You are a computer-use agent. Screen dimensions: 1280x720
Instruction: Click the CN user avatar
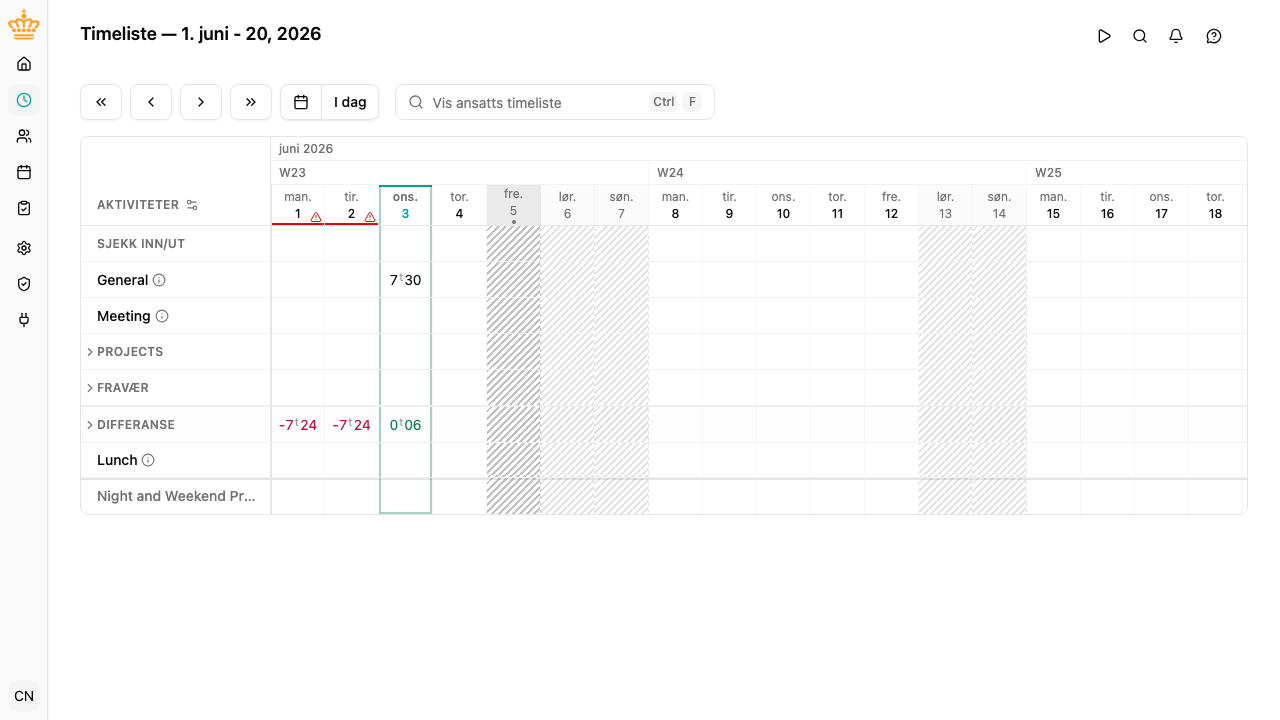(24, 696)
